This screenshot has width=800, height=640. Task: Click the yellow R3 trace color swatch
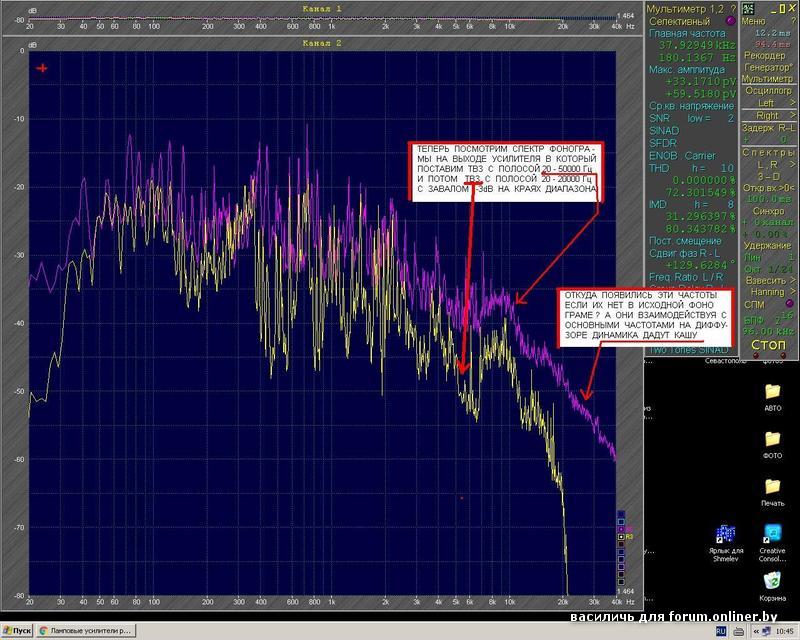click(x=621, y=537)
